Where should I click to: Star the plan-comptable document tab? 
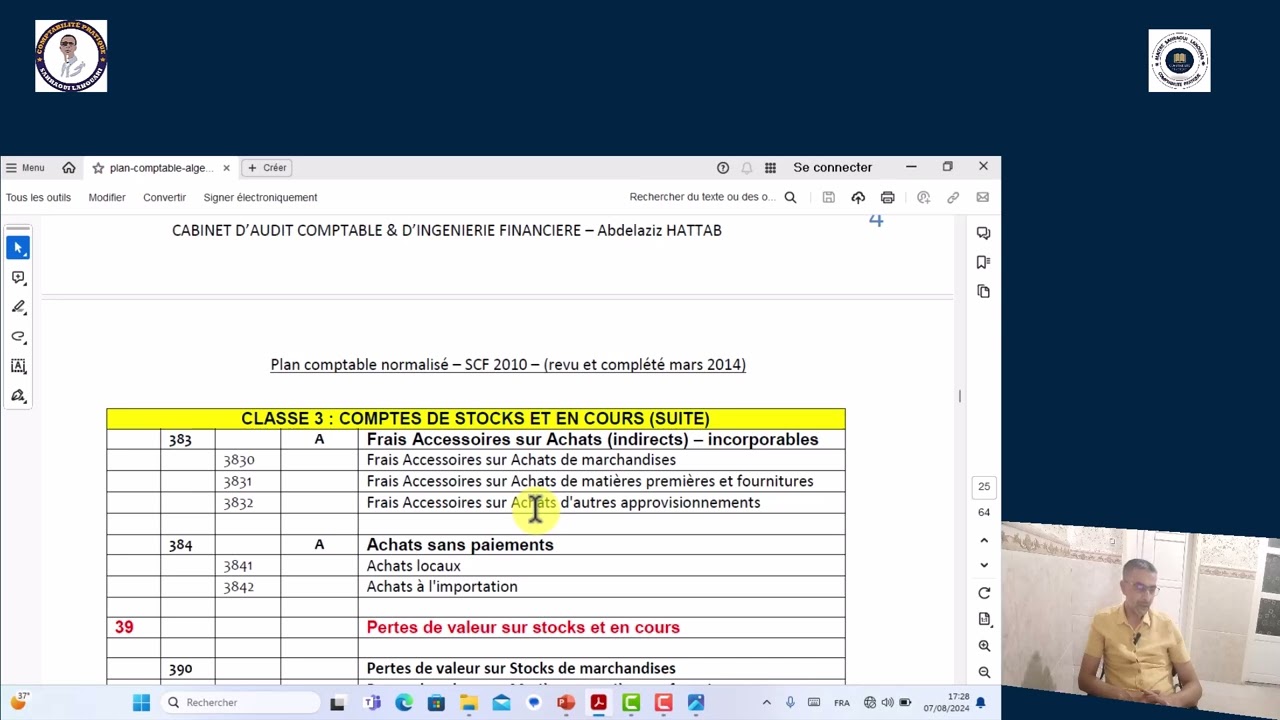tap(98, 168)
